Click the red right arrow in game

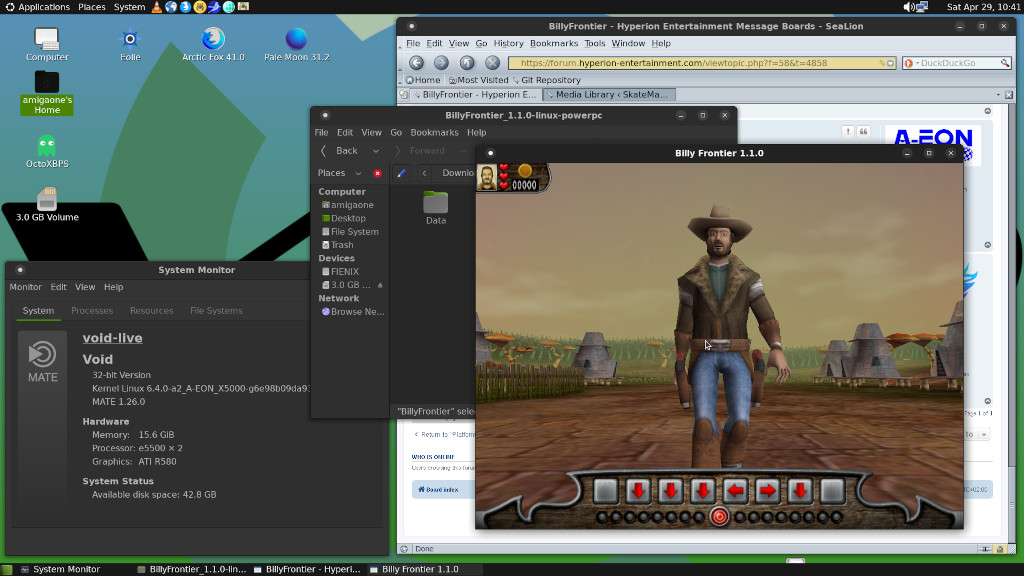click(x=767, y=490)
